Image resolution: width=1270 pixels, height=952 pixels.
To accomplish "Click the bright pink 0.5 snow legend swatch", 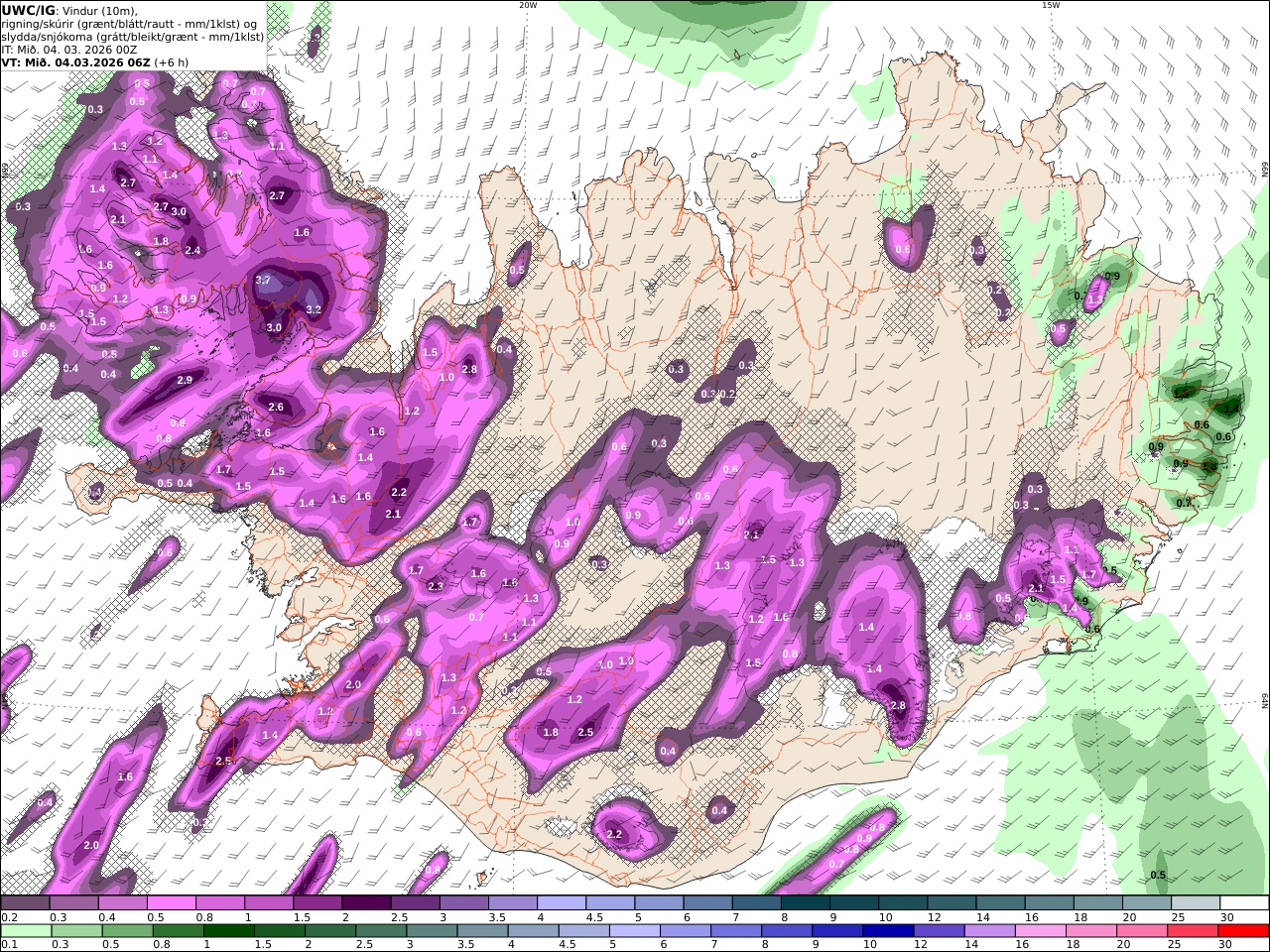I will 171,903.
